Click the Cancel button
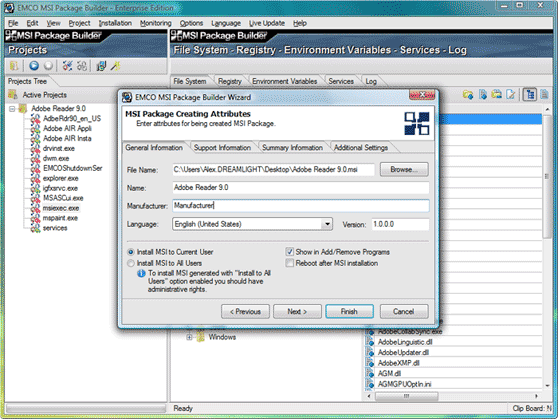558x419 pixels. [404, 311]
